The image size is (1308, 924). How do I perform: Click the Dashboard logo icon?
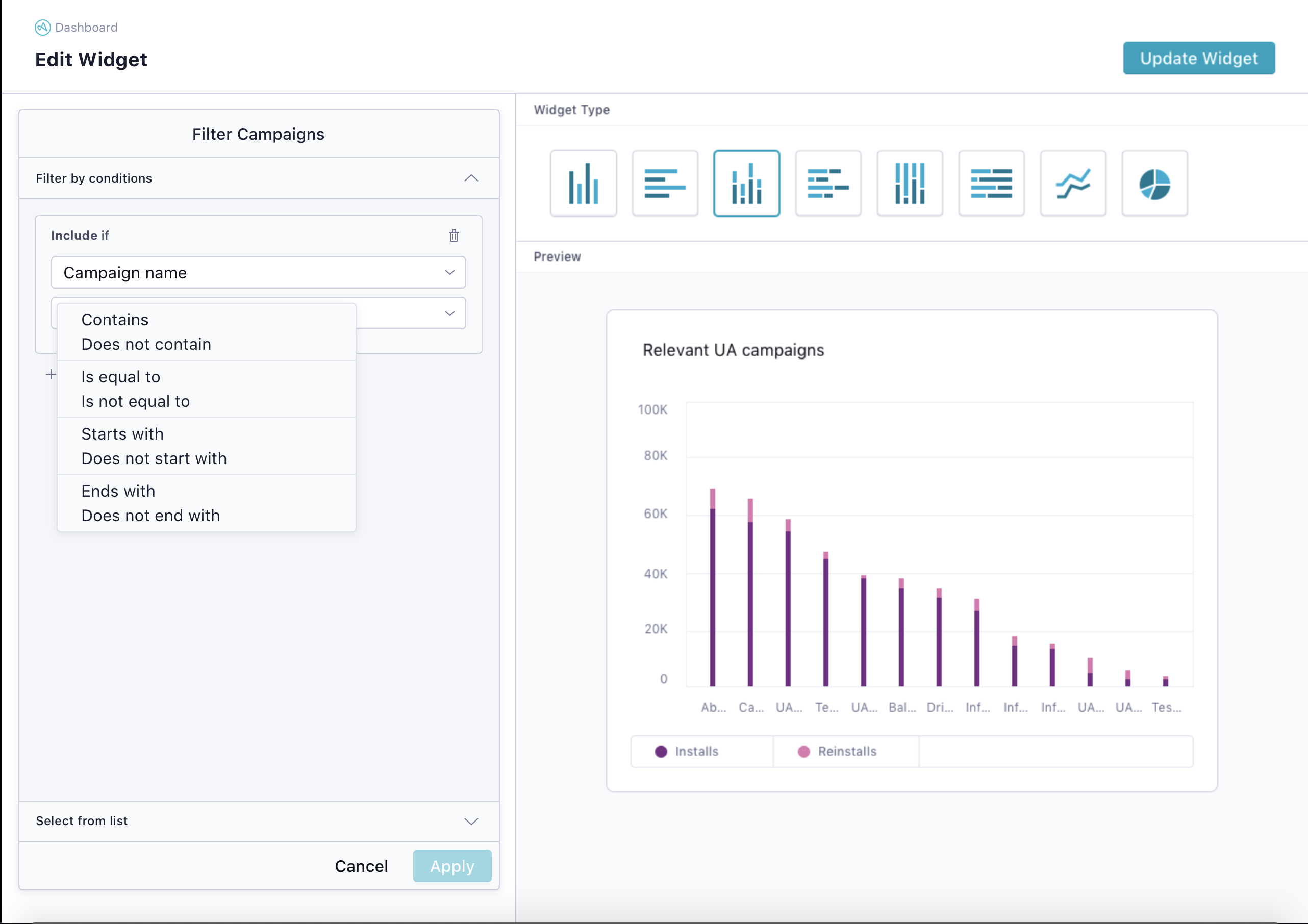coord(43,28)
